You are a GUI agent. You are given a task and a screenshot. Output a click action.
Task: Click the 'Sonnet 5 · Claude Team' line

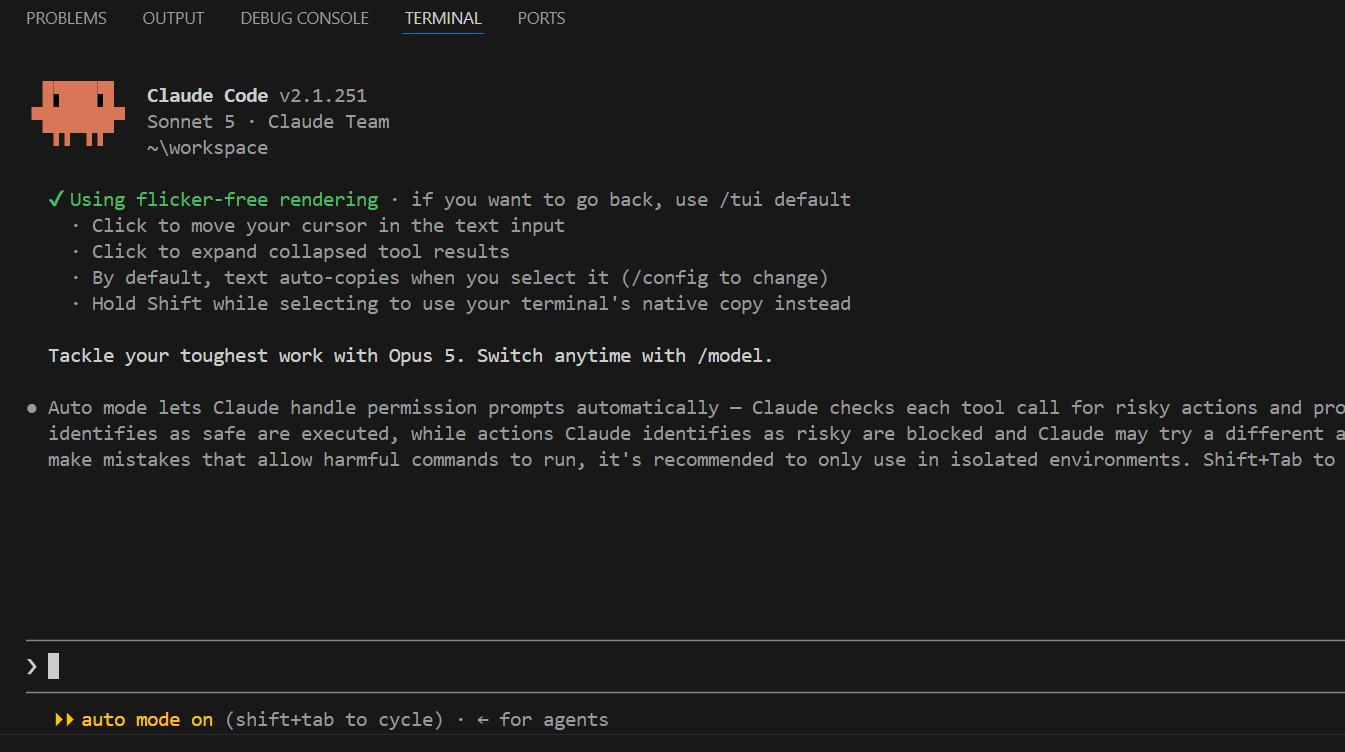(x=268, y=122)
